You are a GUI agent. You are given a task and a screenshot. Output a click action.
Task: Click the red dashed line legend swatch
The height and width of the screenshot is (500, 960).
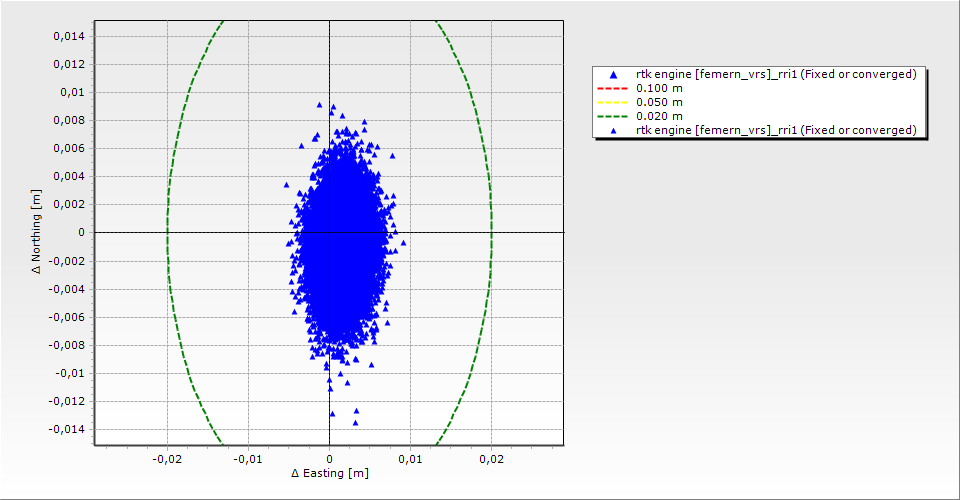613,88
